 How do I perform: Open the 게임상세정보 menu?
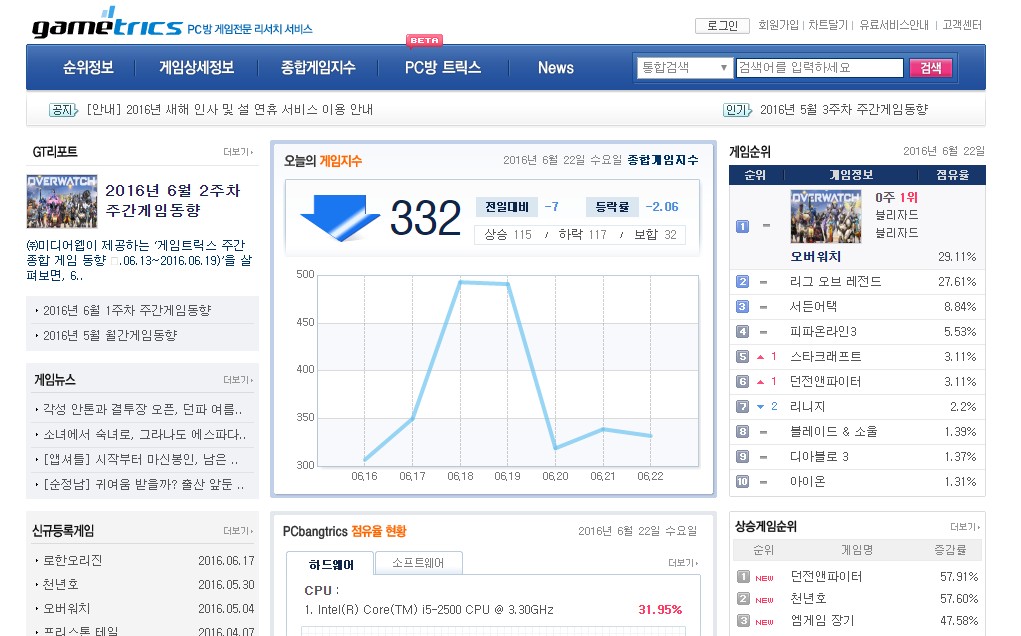click(x=197, y=68)
